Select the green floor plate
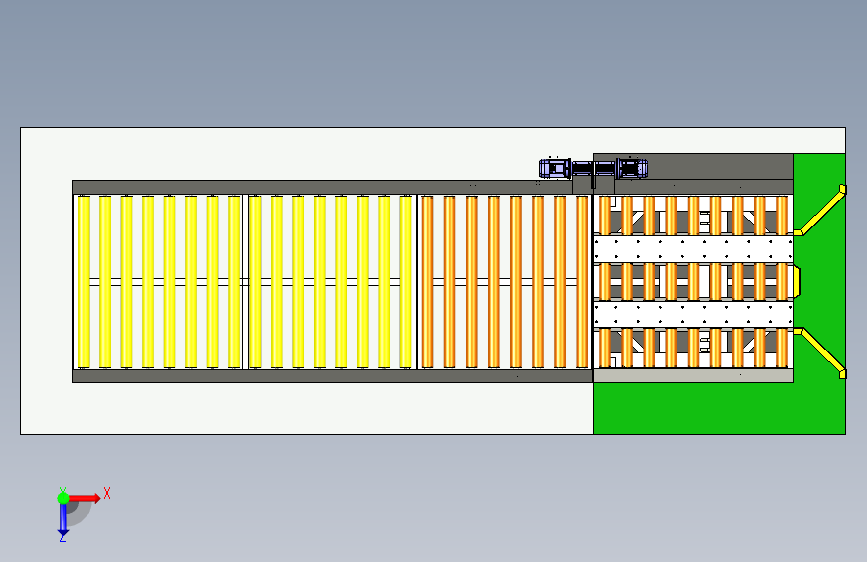Viewport: 867px width, 562px height. [719, 408]
